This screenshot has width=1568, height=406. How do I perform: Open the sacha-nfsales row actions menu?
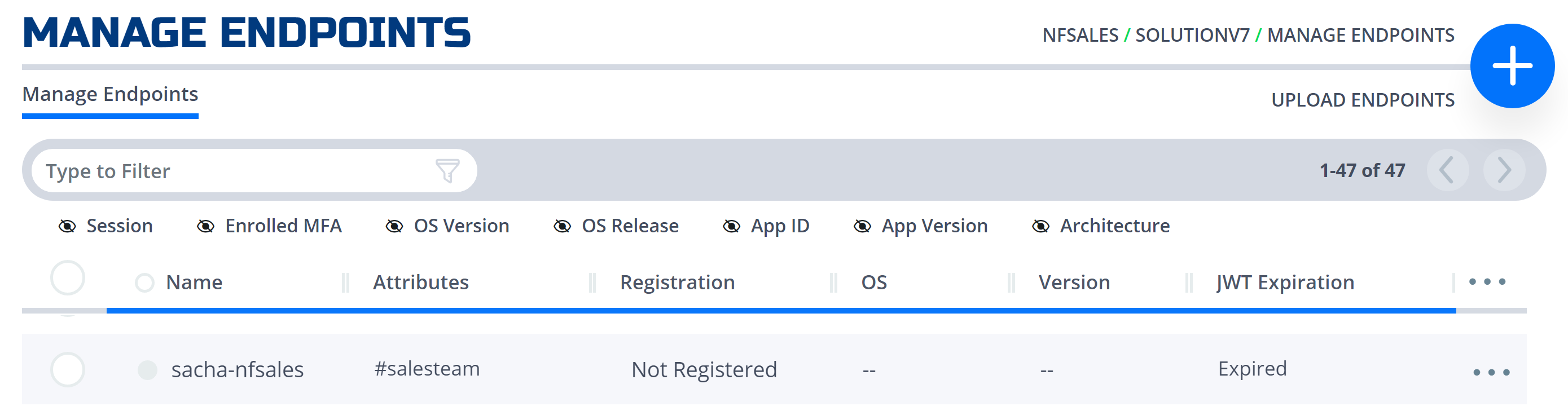tap(1491, 372)
